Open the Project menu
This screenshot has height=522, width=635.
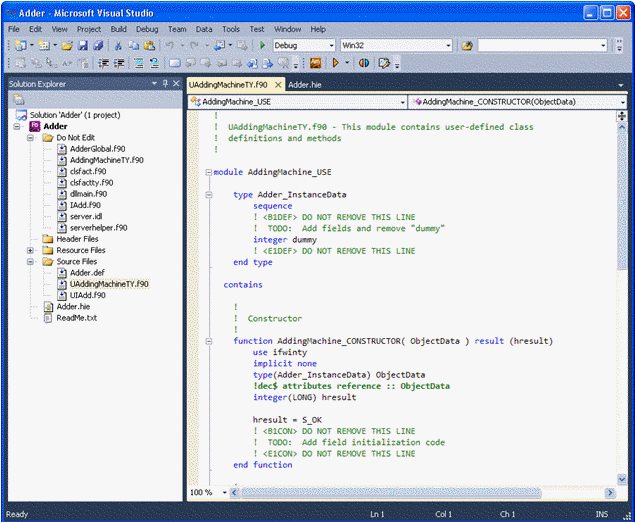coord(89,29)
